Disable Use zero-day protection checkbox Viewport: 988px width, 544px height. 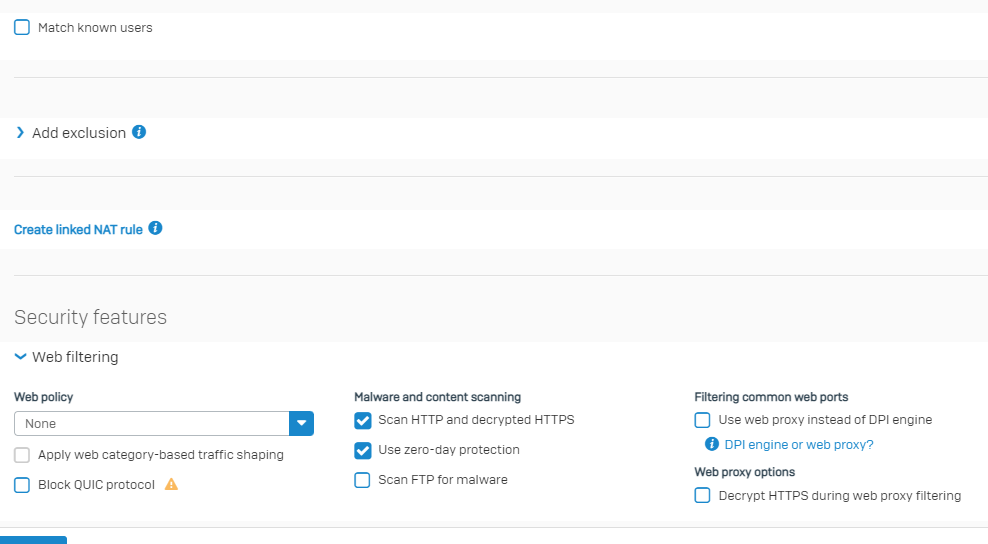coord(362,450)
